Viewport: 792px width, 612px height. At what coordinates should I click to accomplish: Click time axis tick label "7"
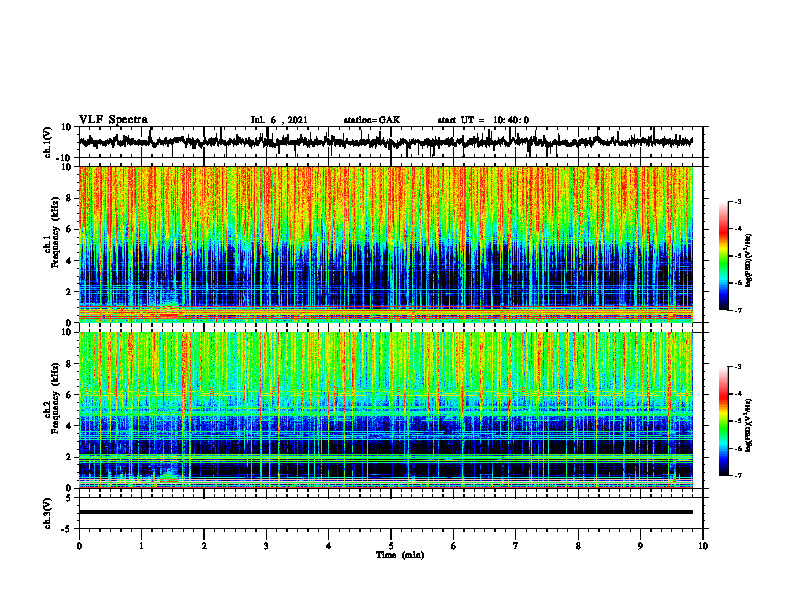pos(516,546)
